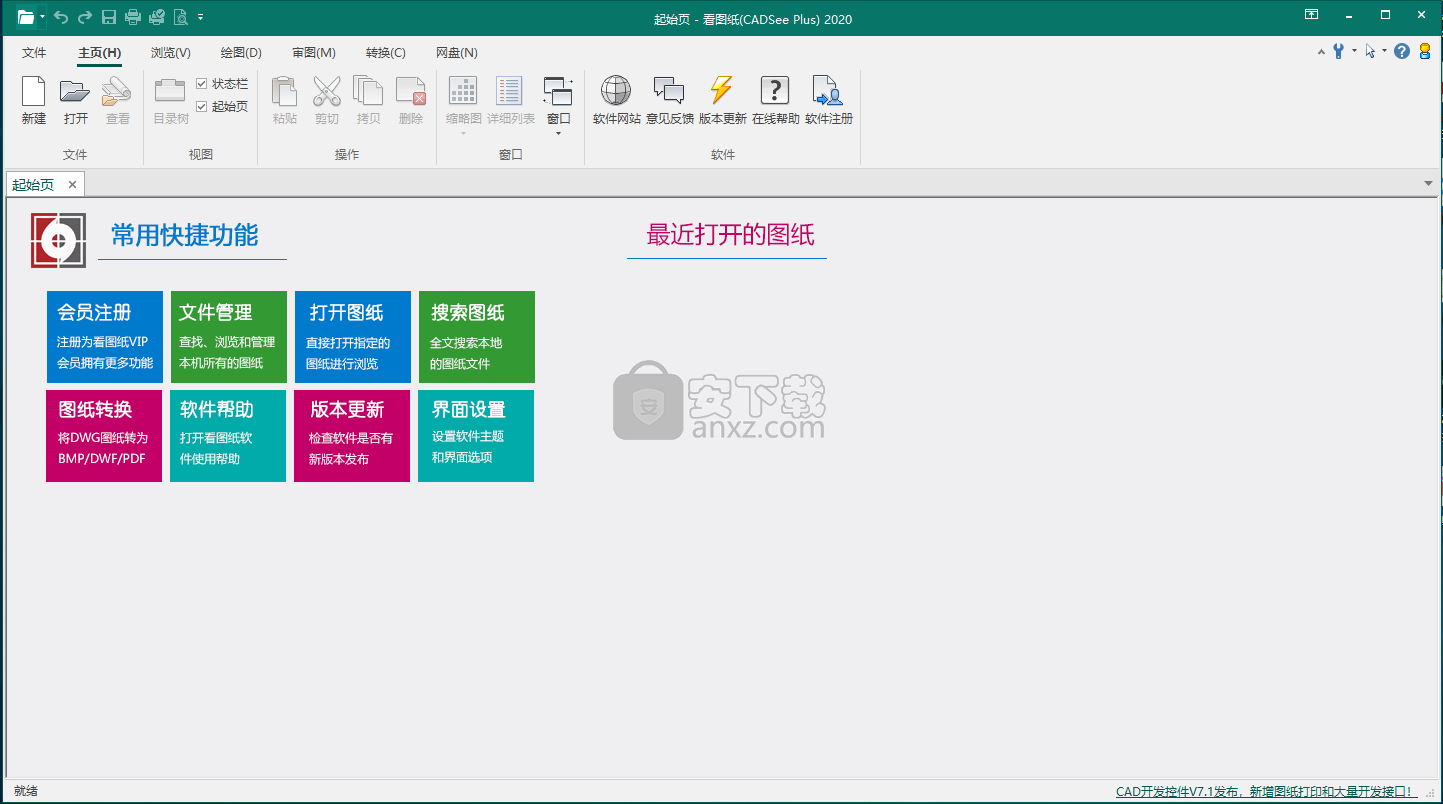
Task: Click the 最近打开的图纸 heading text
Action: [730, 235]
